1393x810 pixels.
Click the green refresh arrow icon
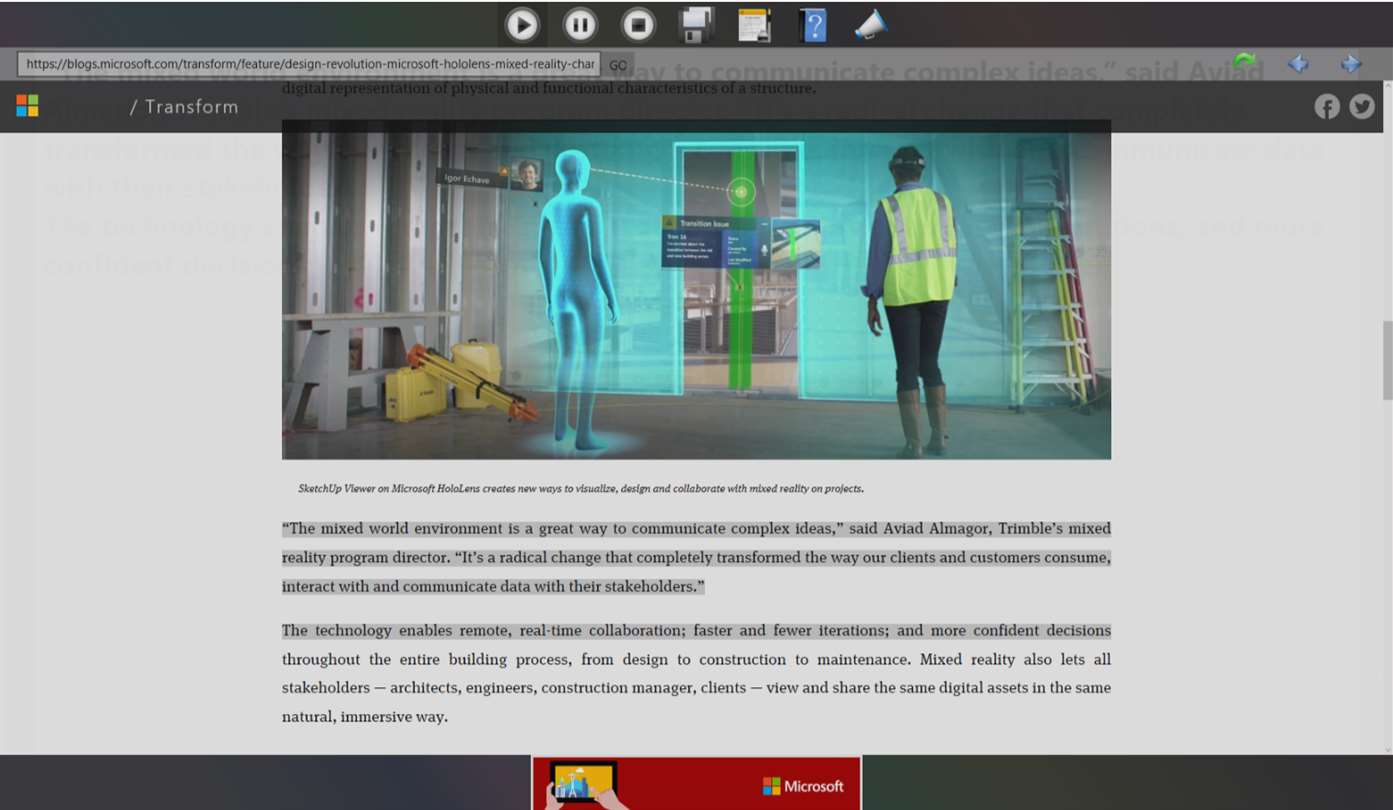click(x=1244, y=62)
